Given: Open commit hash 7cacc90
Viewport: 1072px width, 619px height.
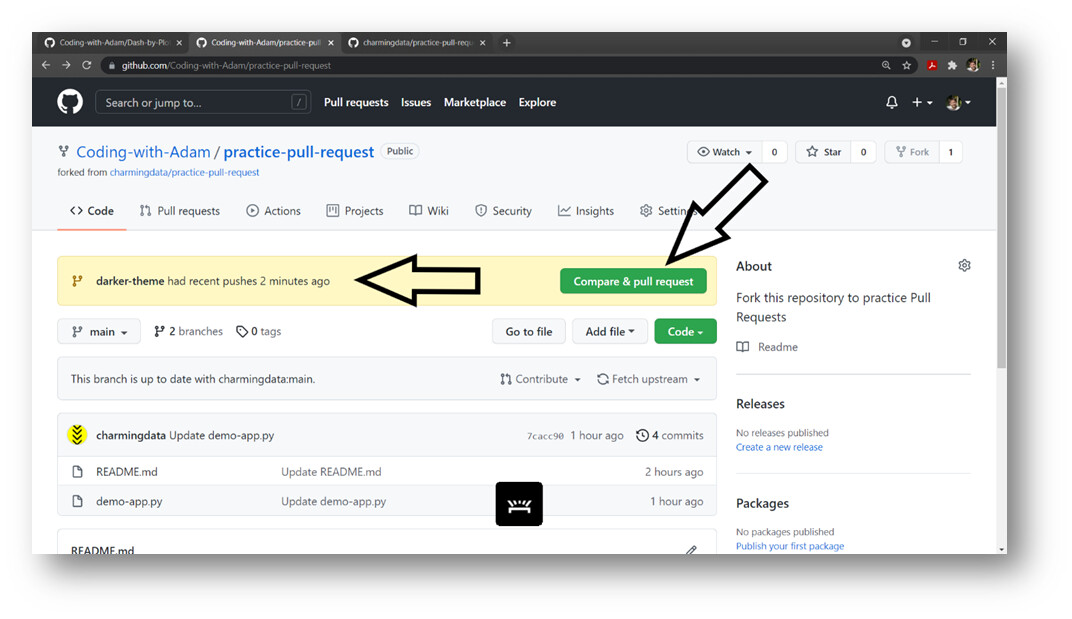Looking at the screenshot, I should click(545, 436).
